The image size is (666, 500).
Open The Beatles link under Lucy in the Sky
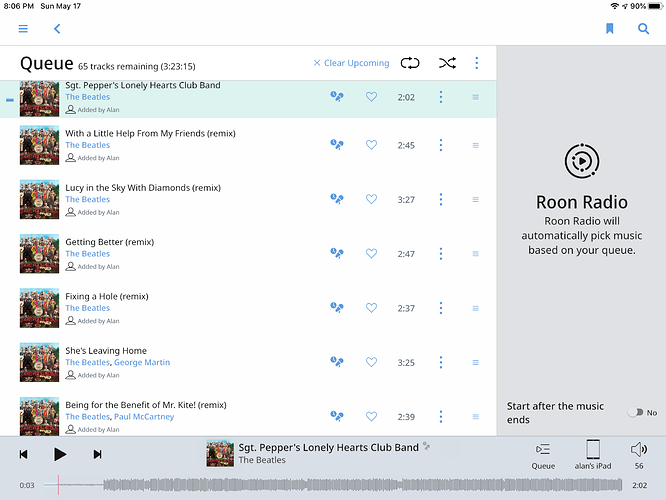pos(87,199)
